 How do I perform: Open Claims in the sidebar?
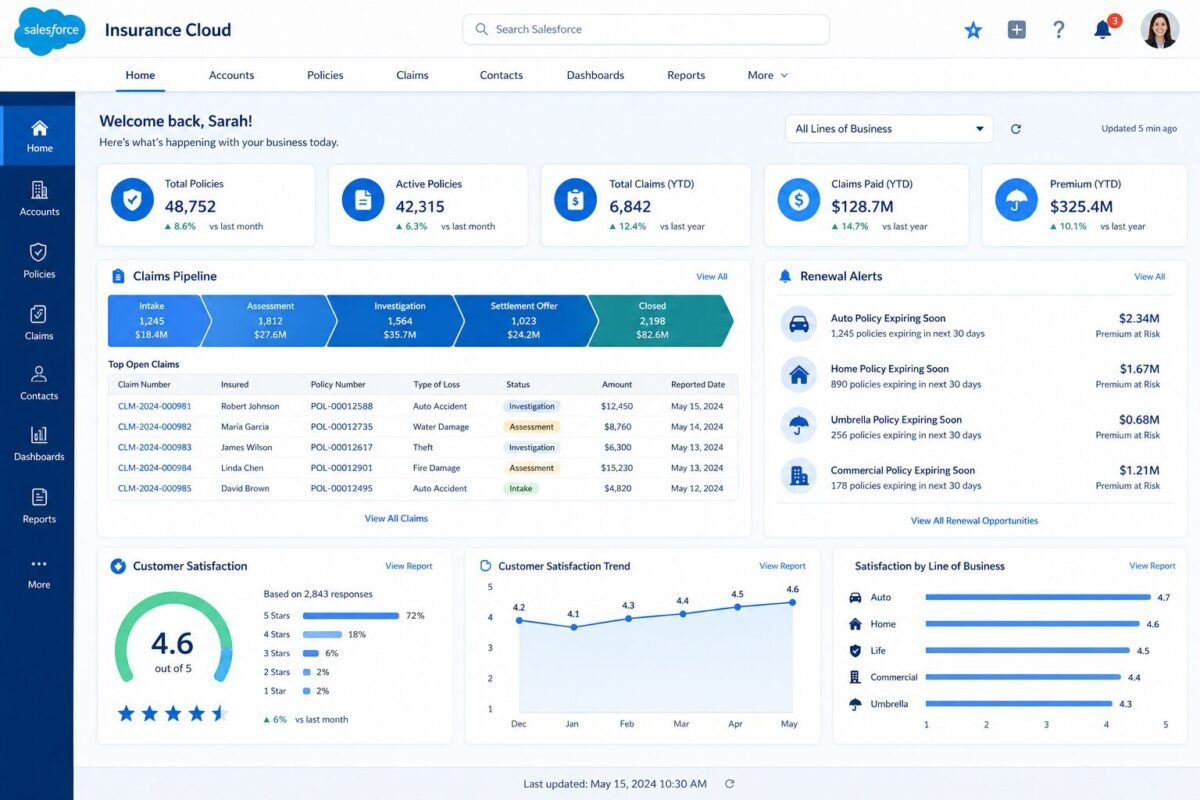pos(39,322)
